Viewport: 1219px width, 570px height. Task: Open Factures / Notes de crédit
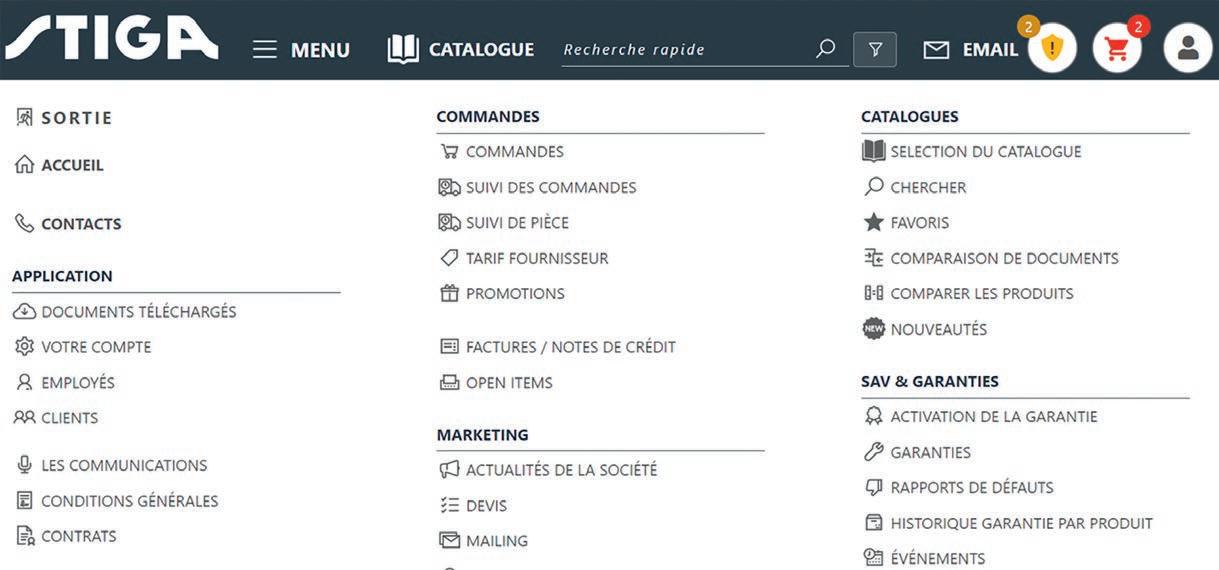click(x=570, y=347)
